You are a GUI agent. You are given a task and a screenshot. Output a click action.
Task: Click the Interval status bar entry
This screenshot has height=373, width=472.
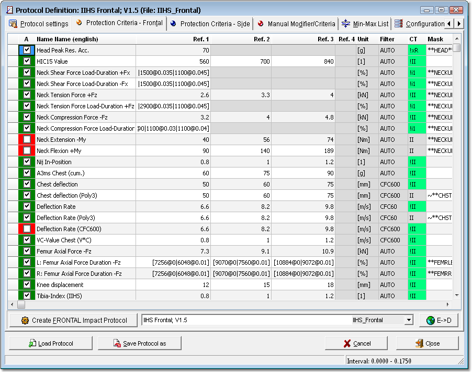point(379,361)
